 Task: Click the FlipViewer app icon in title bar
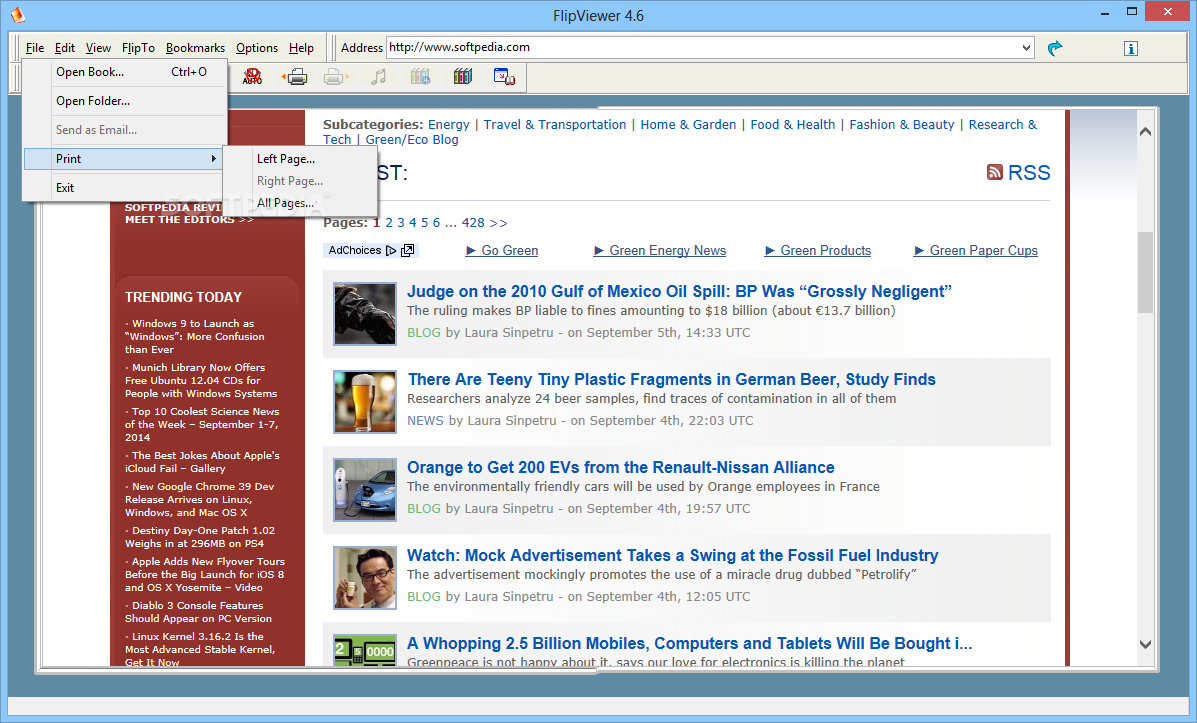coord(17,15)
